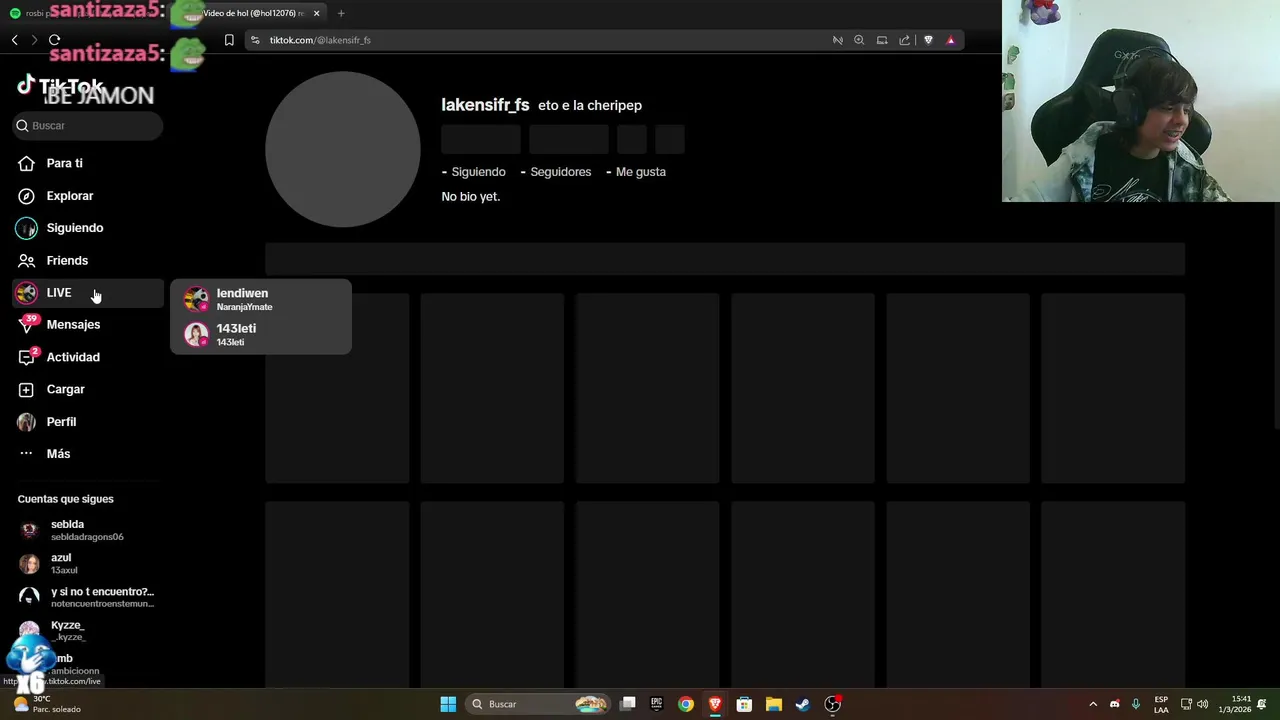The width and height of the screenshot is (1280, 720).
Task: Open ESP LAA language switcher
Action: tap(1161, 704)
